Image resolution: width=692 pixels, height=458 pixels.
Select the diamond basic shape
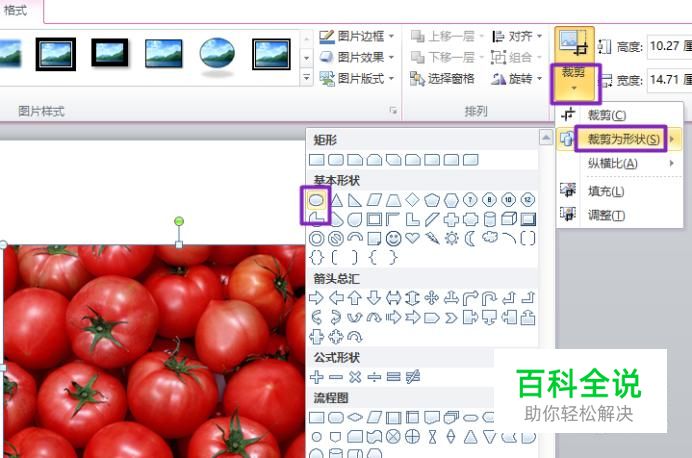(412, 200)
